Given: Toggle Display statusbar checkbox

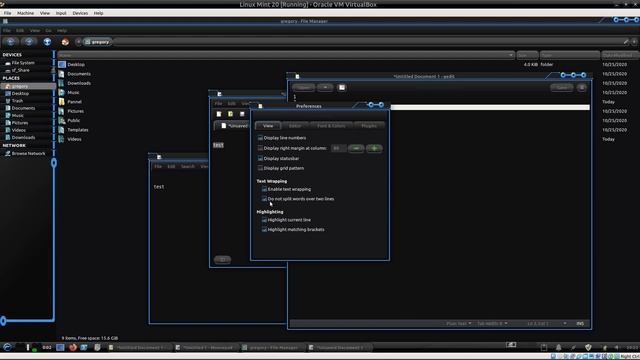Looking at the screenshot, I should (x=260, y=158).
